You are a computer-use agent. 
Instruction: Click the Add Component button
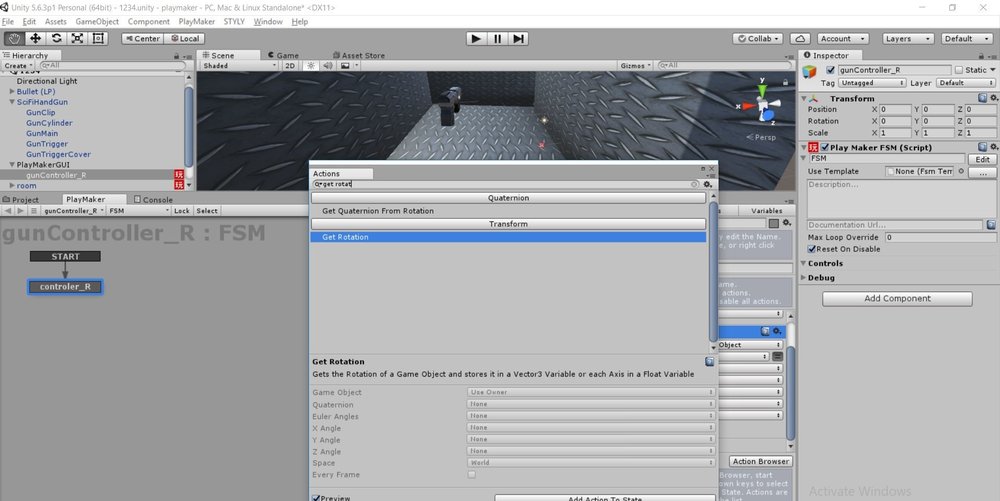tap(897, 298)
